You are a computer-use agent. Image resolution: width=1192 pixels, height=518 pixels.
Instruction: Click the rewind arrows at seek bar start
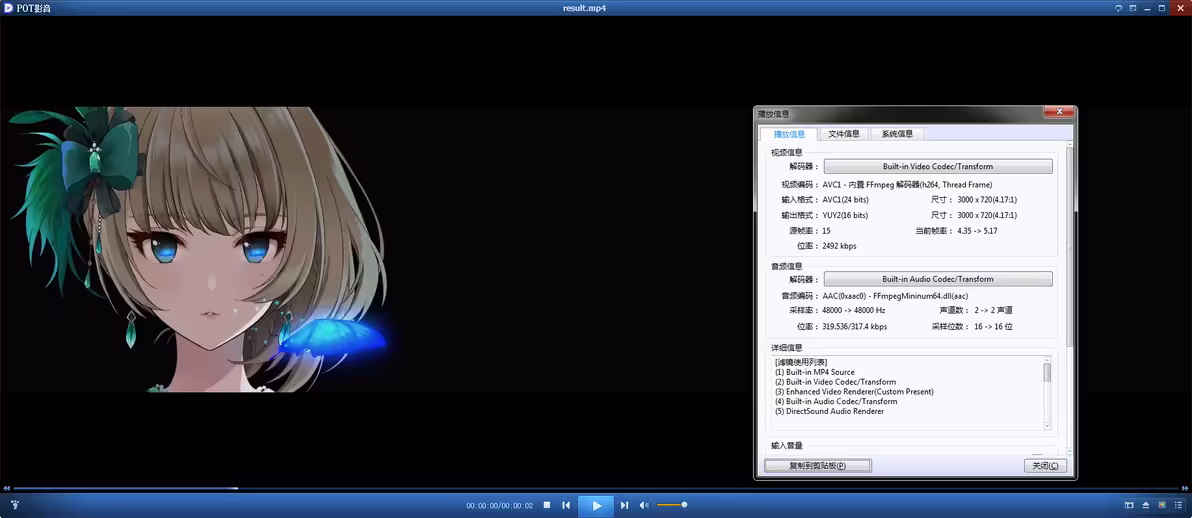(x=7, y=488)
